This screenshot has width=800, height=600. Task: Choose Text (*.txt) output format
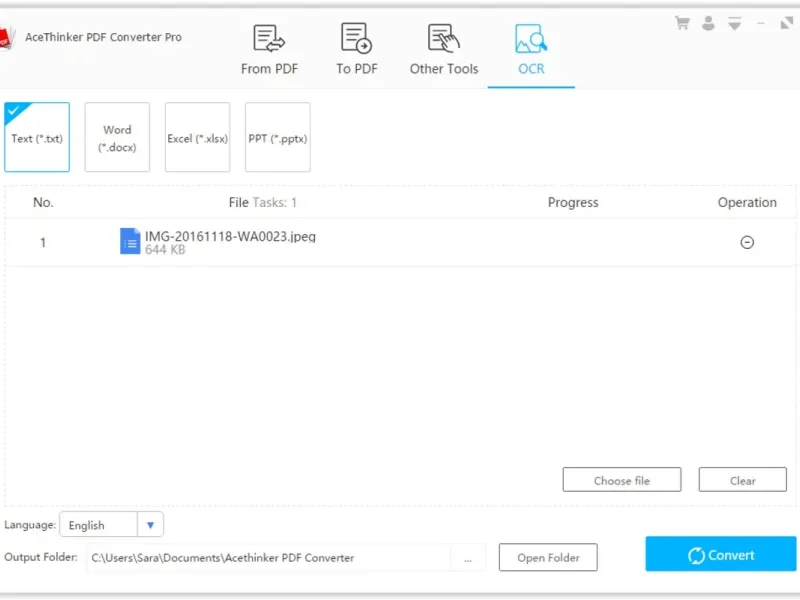[37, 137]
